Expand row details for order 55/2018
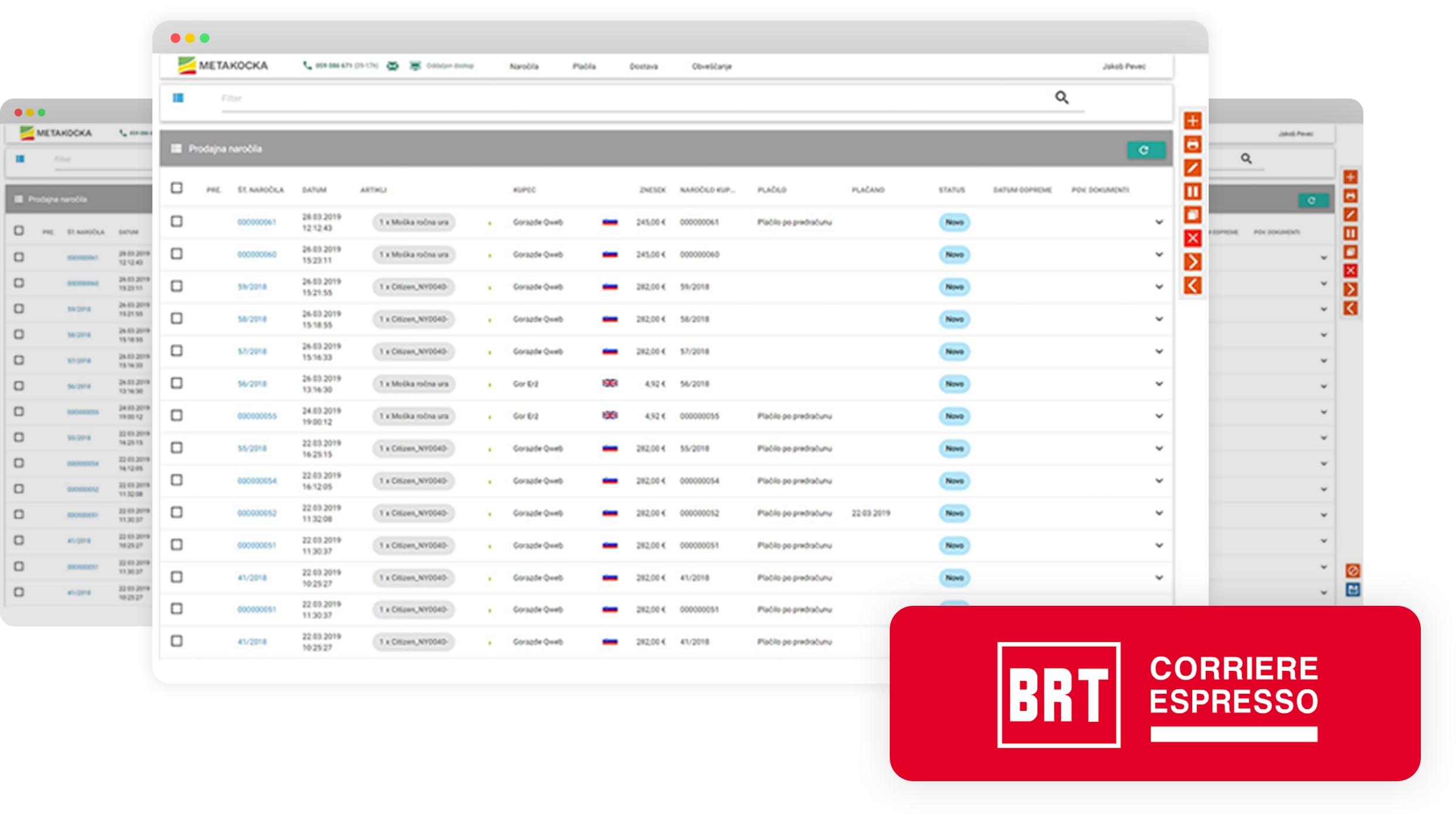This screenshot has height=814, width=1456. (x=1159, y=448)
